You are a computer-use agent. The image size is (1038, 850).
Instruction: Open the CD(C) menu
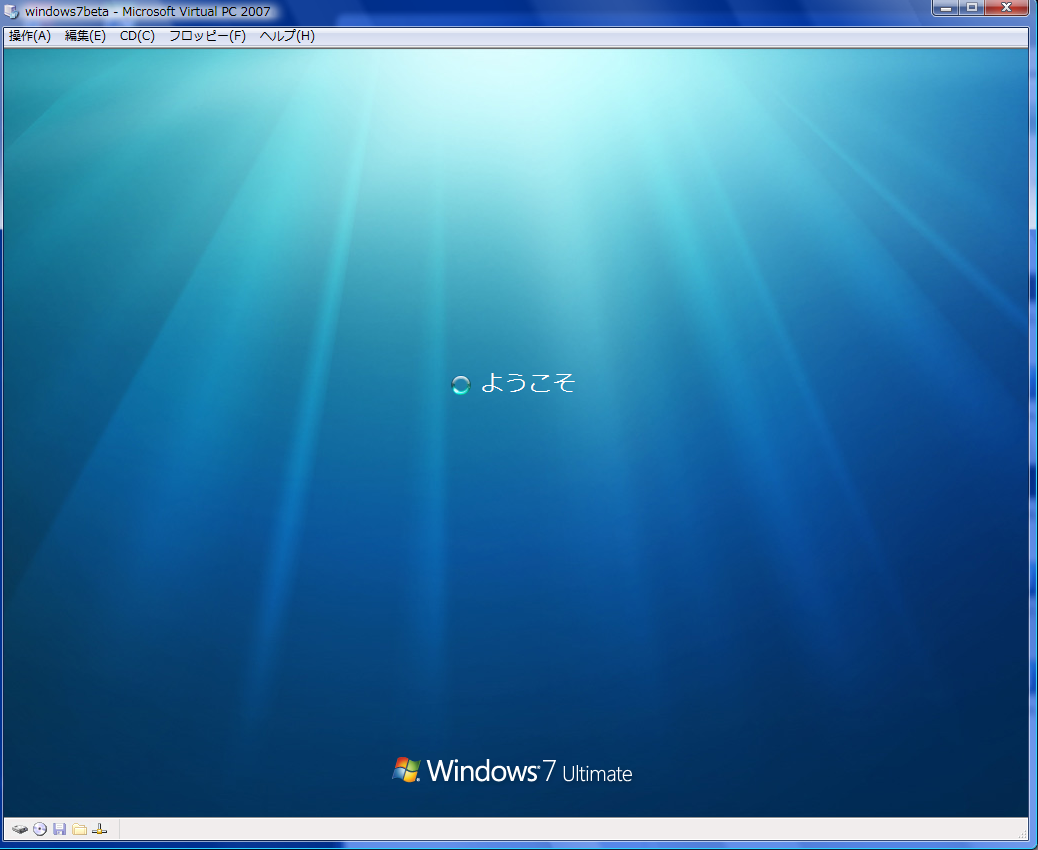tap(137, 36)
